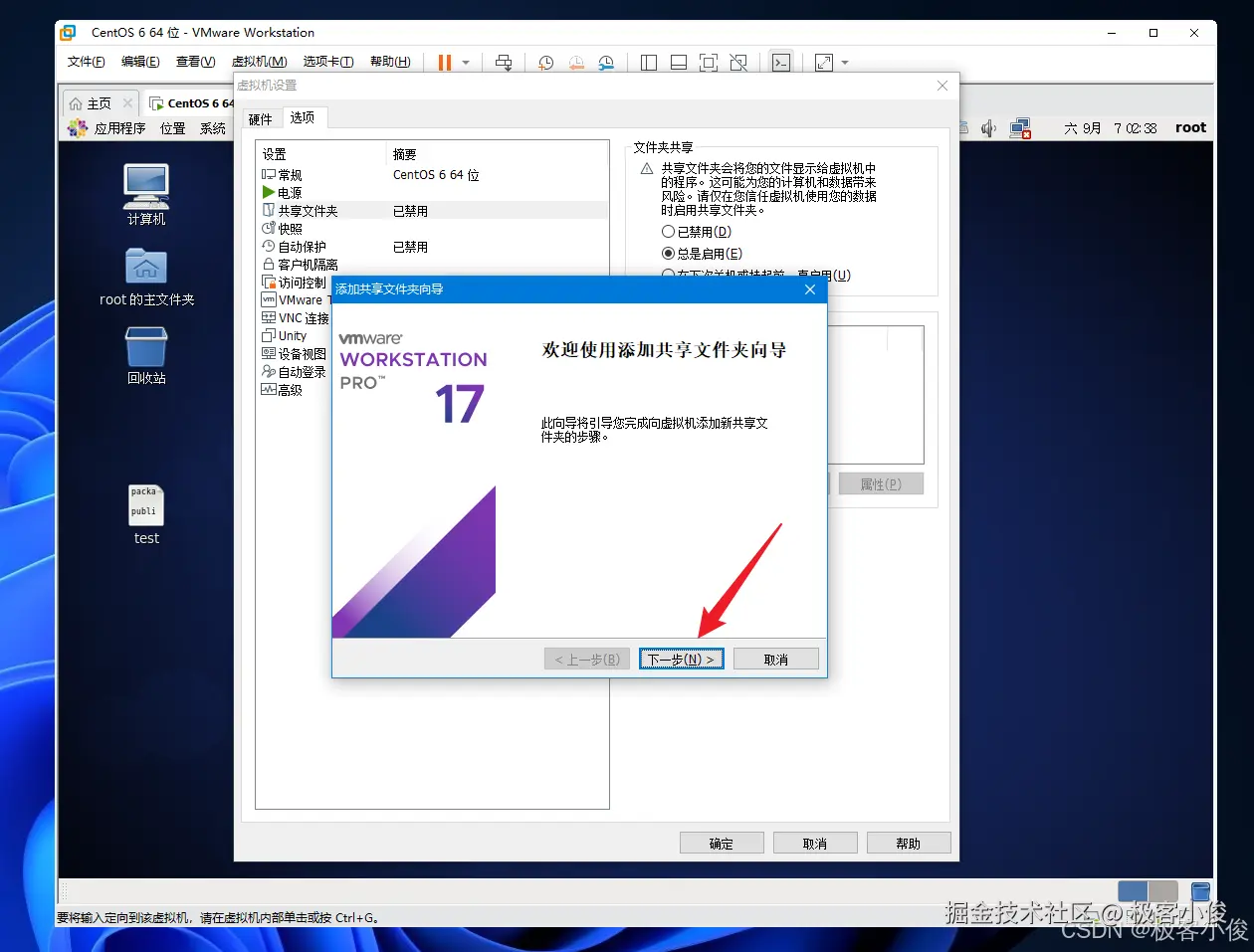Close the 虚拟机设置 dialog
1254x952 pixels.
point(942,86)
